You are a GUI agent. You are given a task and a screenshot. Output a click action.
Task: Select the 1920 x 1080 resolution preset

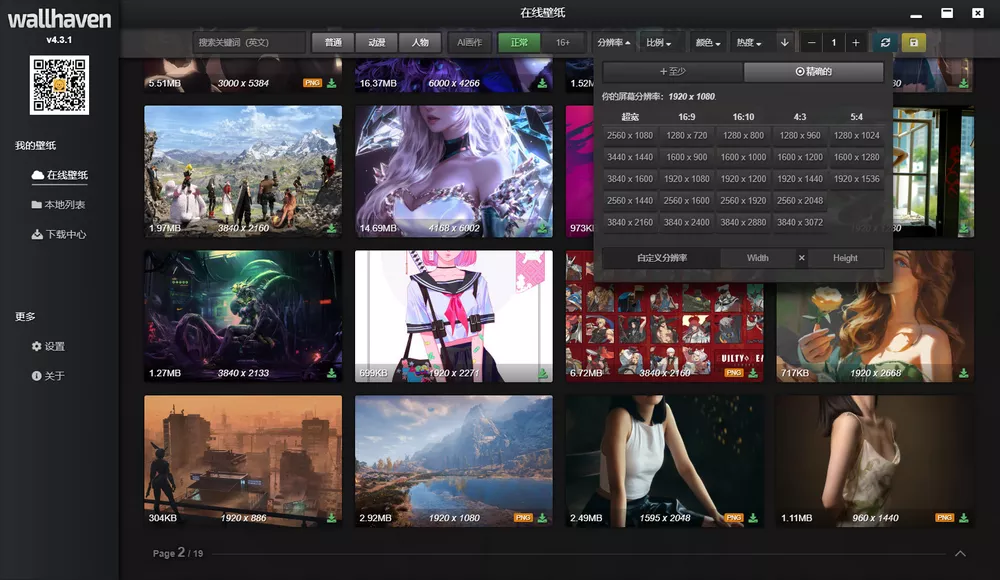[x=686, y=179]
